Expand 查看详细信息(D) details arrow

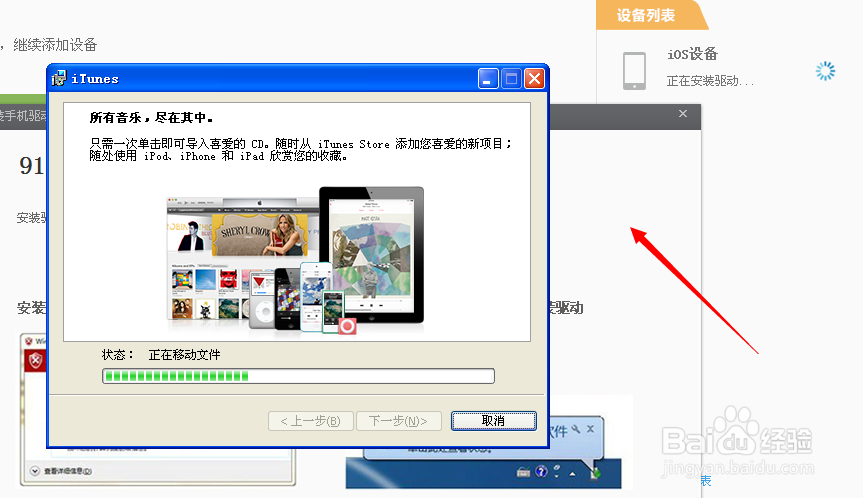click(x=35, y=471)
